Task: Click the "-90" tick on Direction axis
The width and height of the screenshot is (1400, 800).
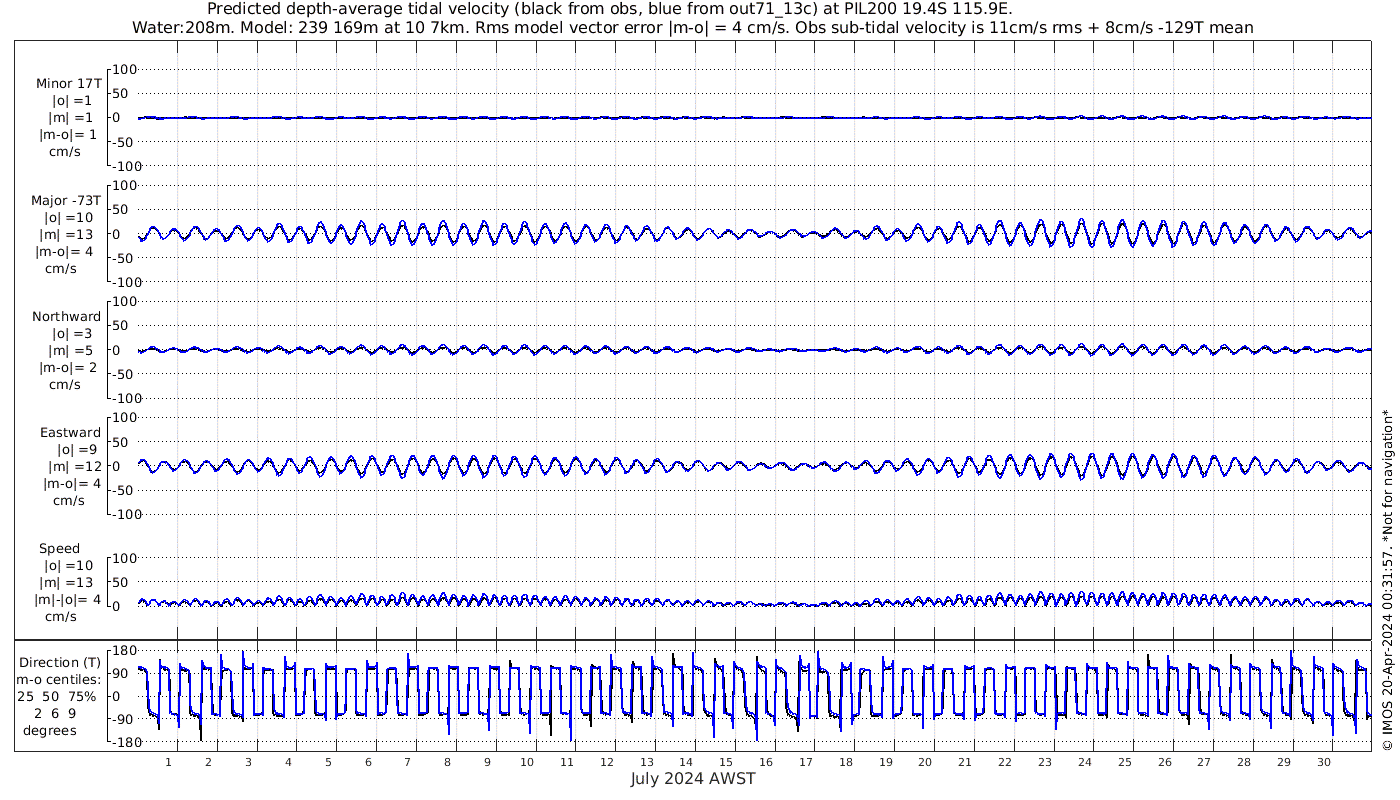Action: 124,720
